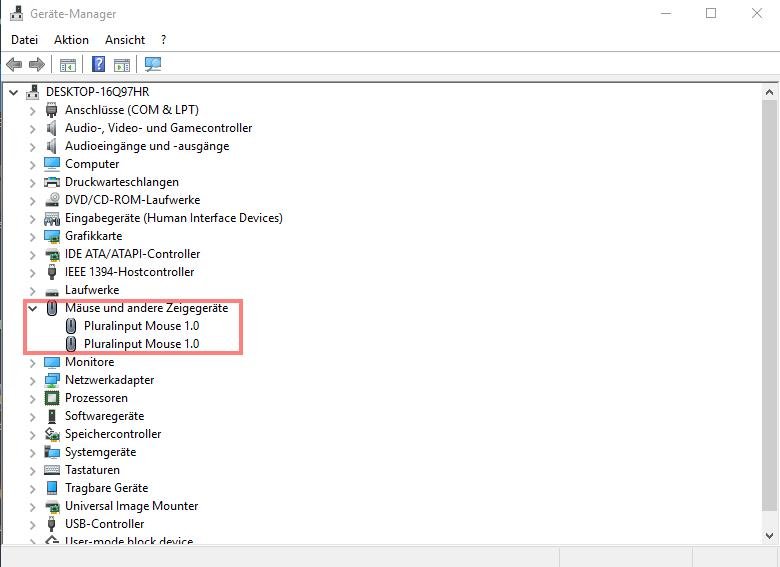Expand the Computer node

click(32, 165)
